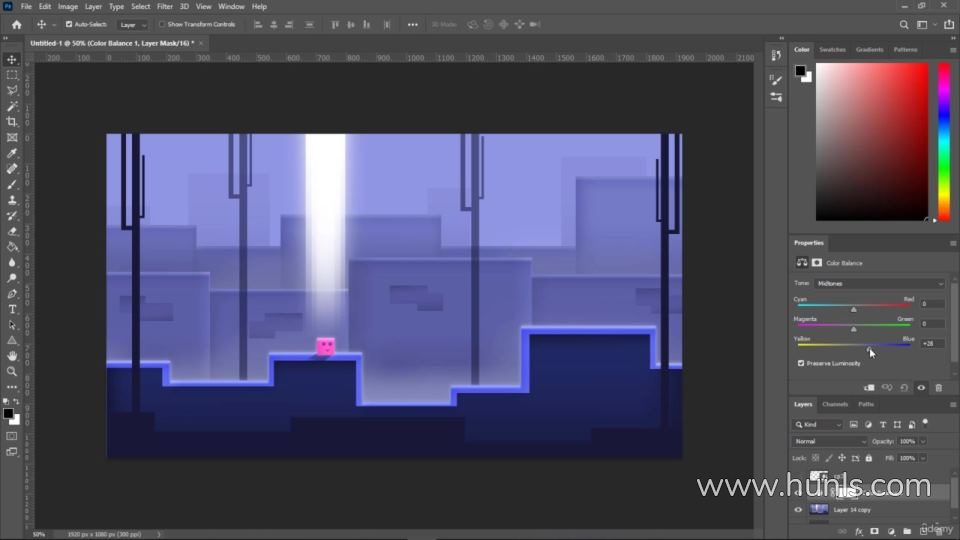The image size is (960, 540).
Task: Toggle the Auto-Select checkbox
Action: click(69, 24)
